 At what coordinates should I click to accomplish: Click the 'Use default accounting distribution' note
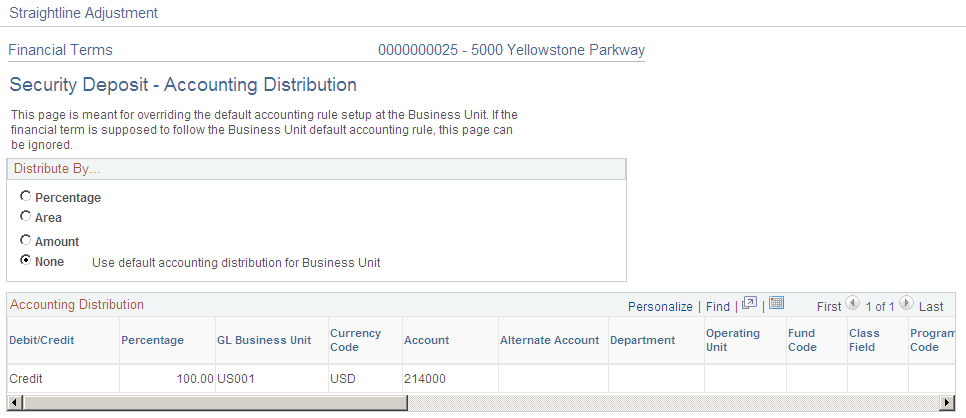pyautogui.click(x=236, y=263)
